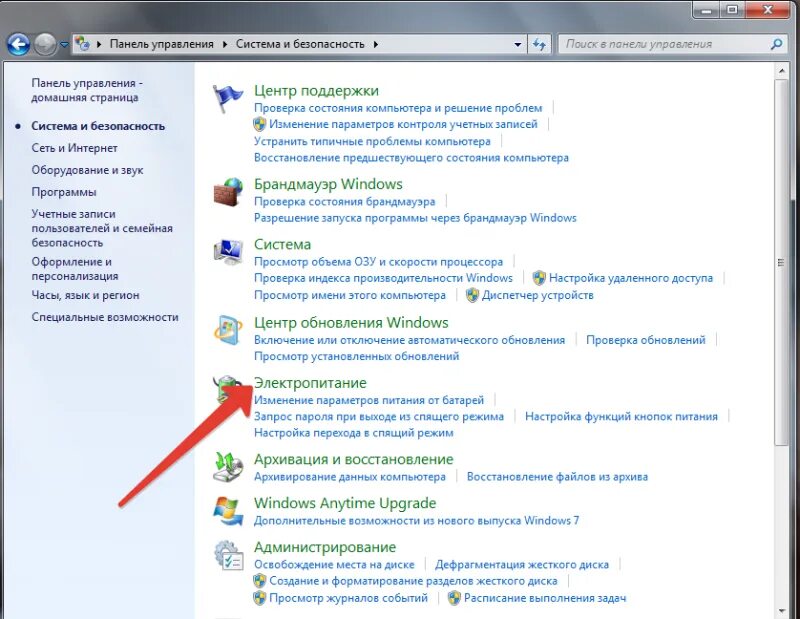The height and width of the screenshot is (619, 800).
Task: Click Панель управления breadcrumb
Action: tap(162, 44)
